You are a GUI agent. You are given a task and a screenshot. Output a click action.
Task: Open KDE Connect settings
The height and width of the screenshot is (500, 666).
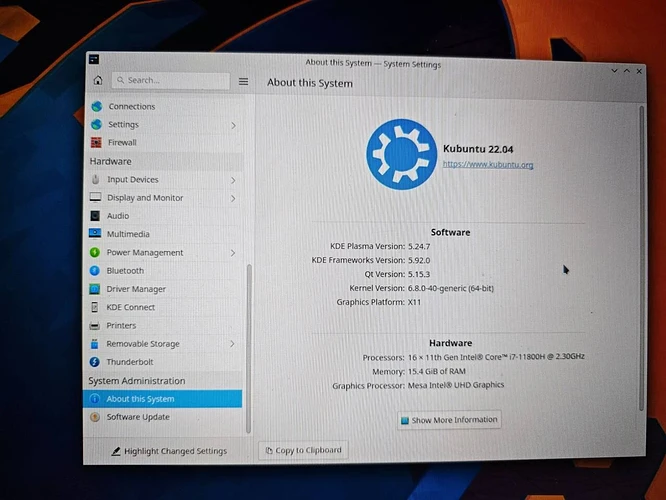(130, 307)
